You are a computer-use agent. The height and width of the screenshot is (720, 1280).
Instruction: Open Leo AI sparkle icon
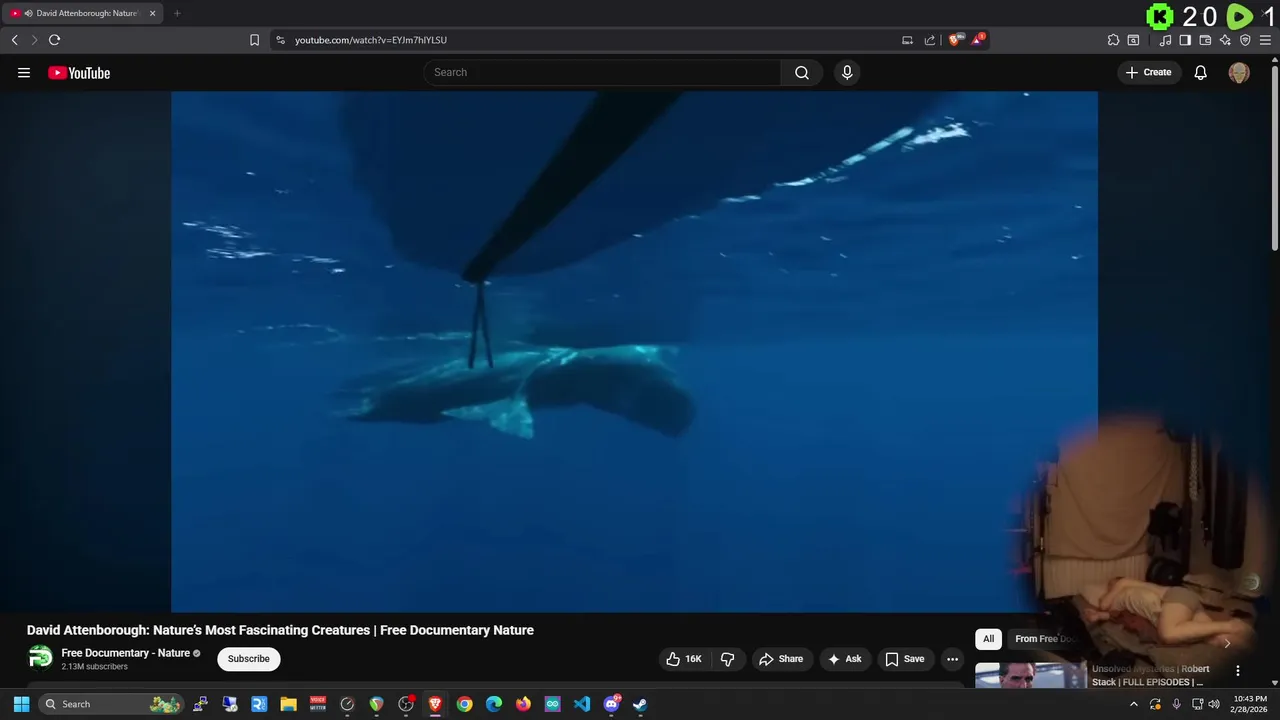(x=1225, y=40)
